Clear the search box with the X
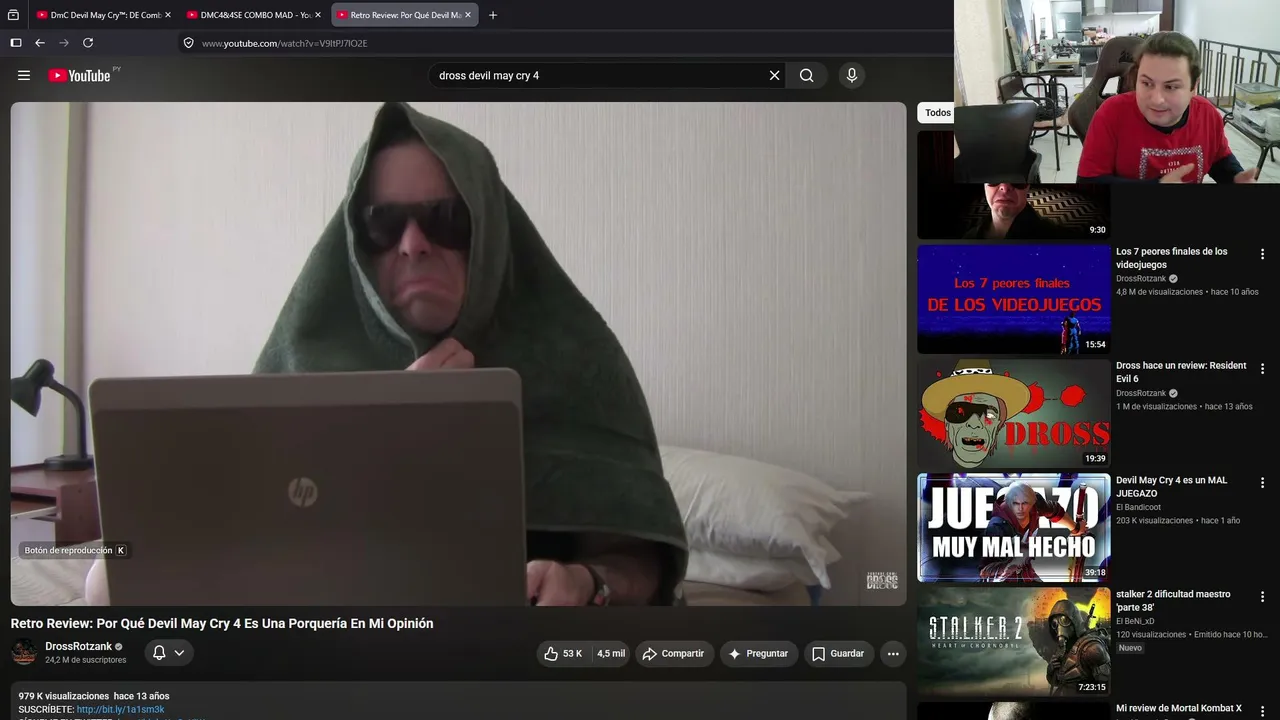This screenshot has width=1280, height=720. pyautogui.click(x=774, y=75)
